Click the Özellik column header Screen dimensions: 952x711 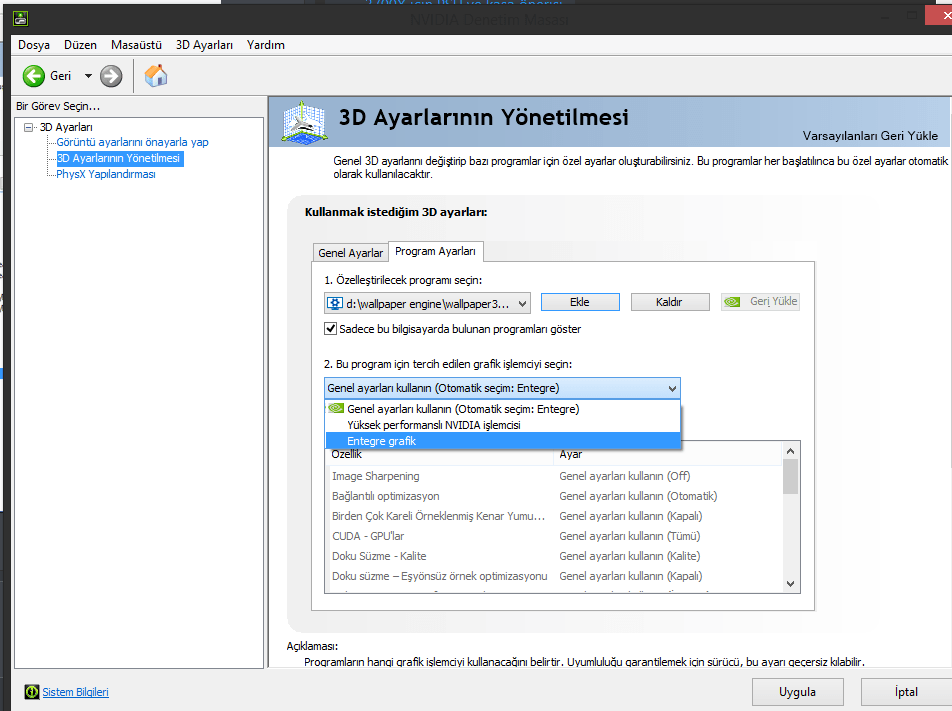coord(440,456)
